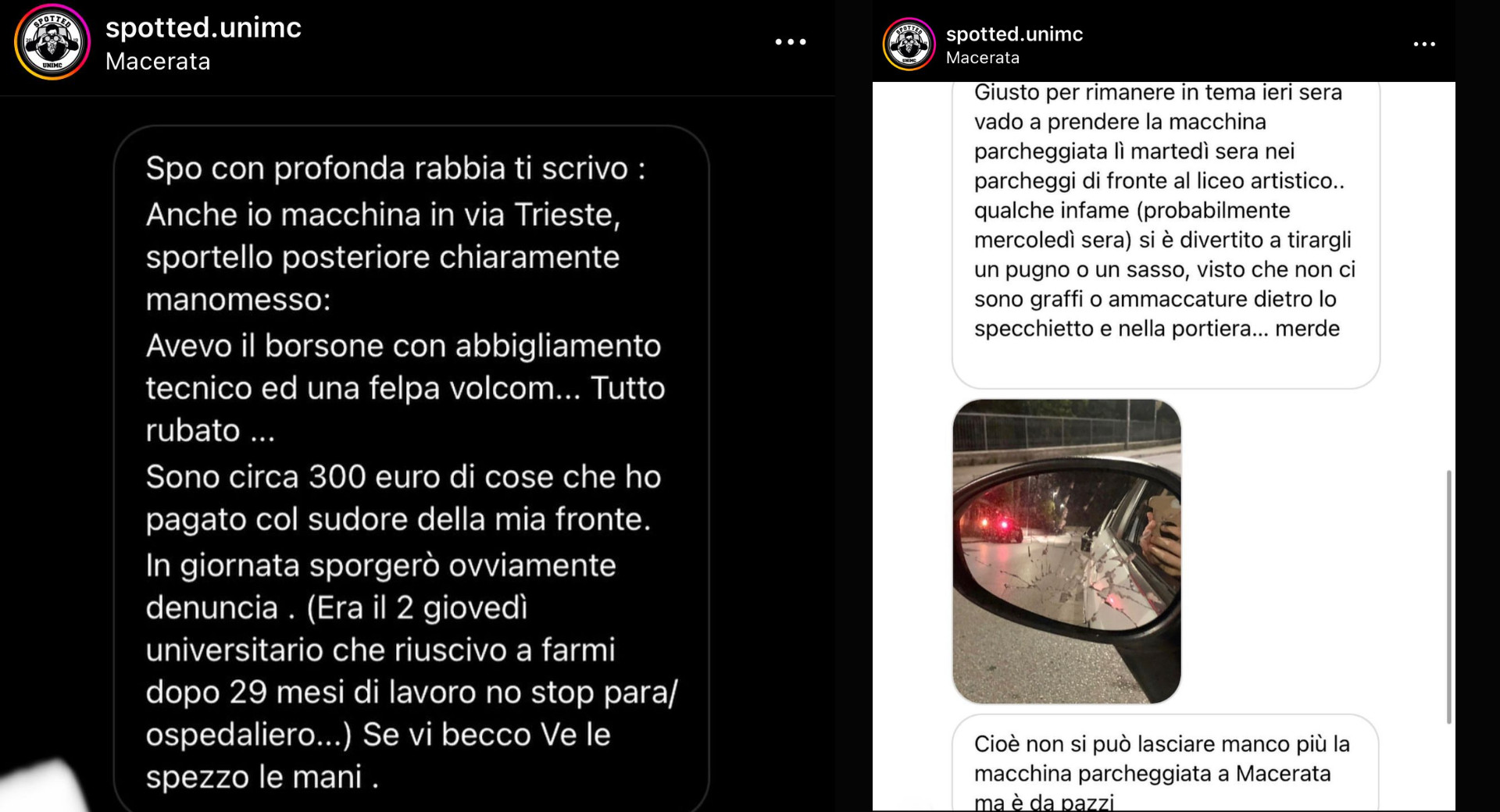Open the cracked side mirror photo

[x=1066, y=551]
